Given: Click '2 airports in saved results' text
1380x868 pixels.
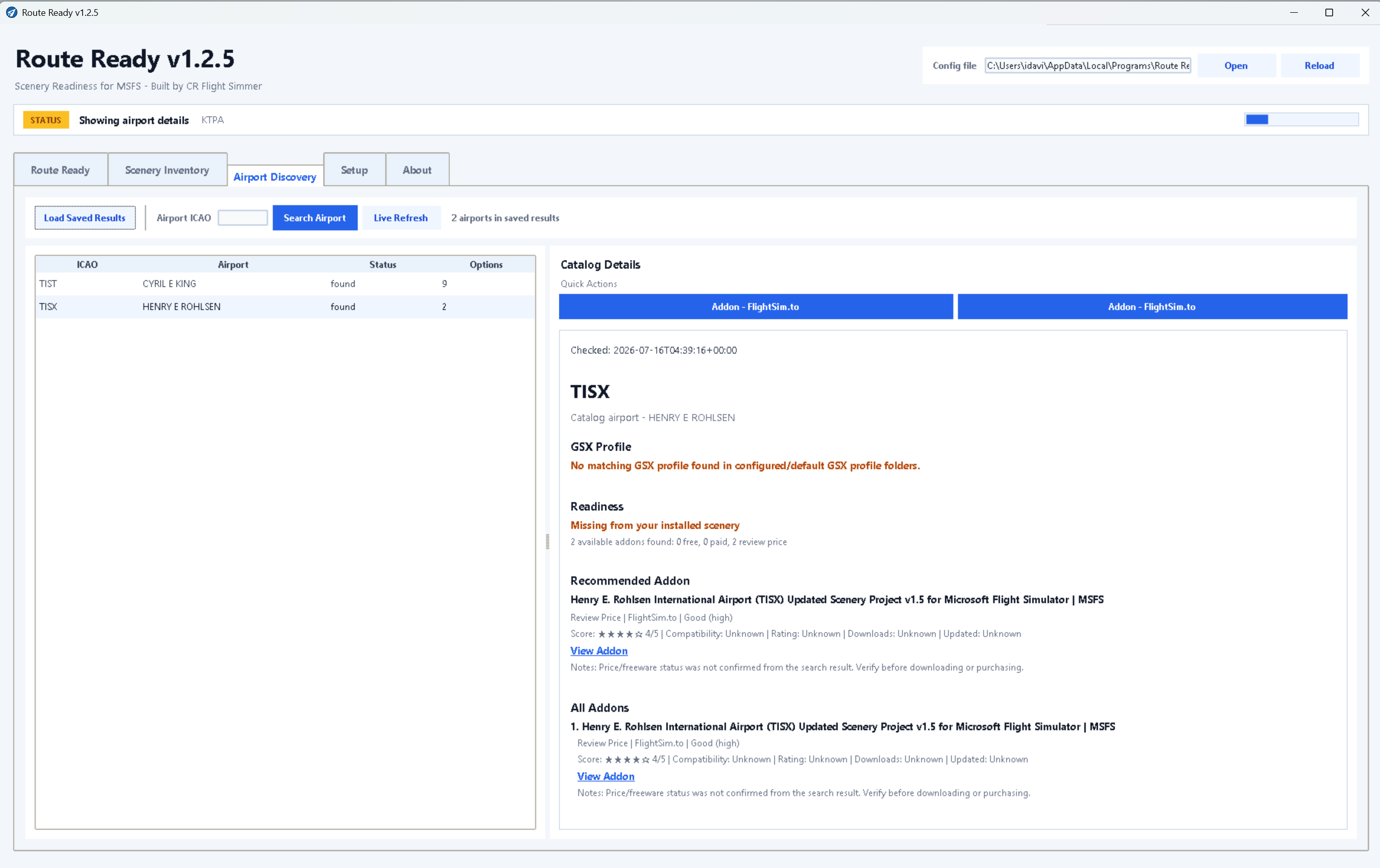Looking at the screenshot, I should [x=505, y=218].
